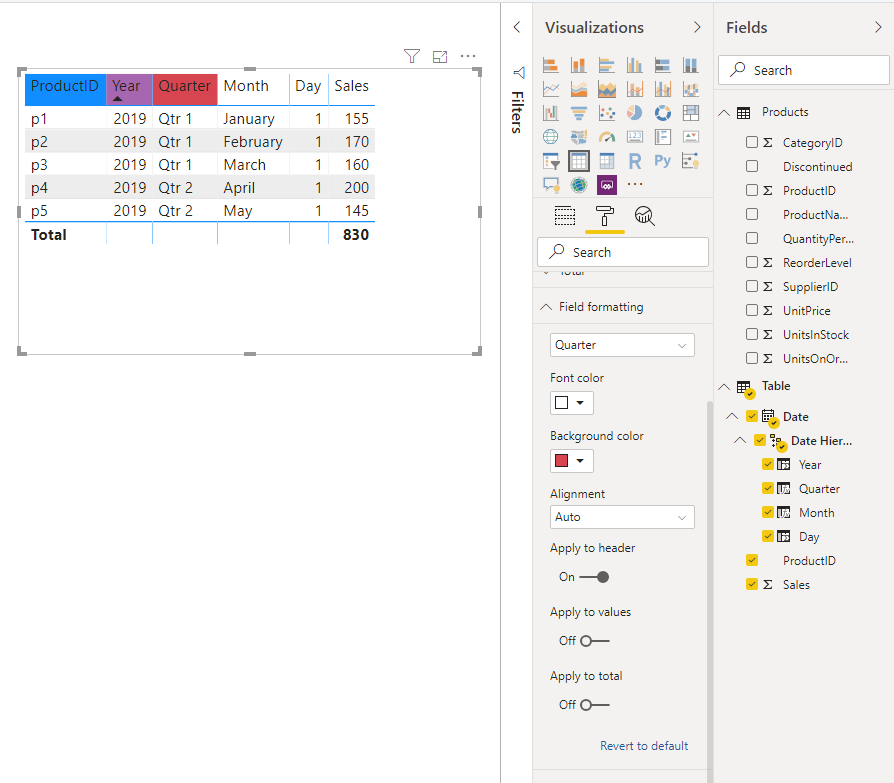Viewport: 894px width, 783px height.
Task: Select the donut chart visualization icon
Action: pyautogui.click(x=663, y=113)
